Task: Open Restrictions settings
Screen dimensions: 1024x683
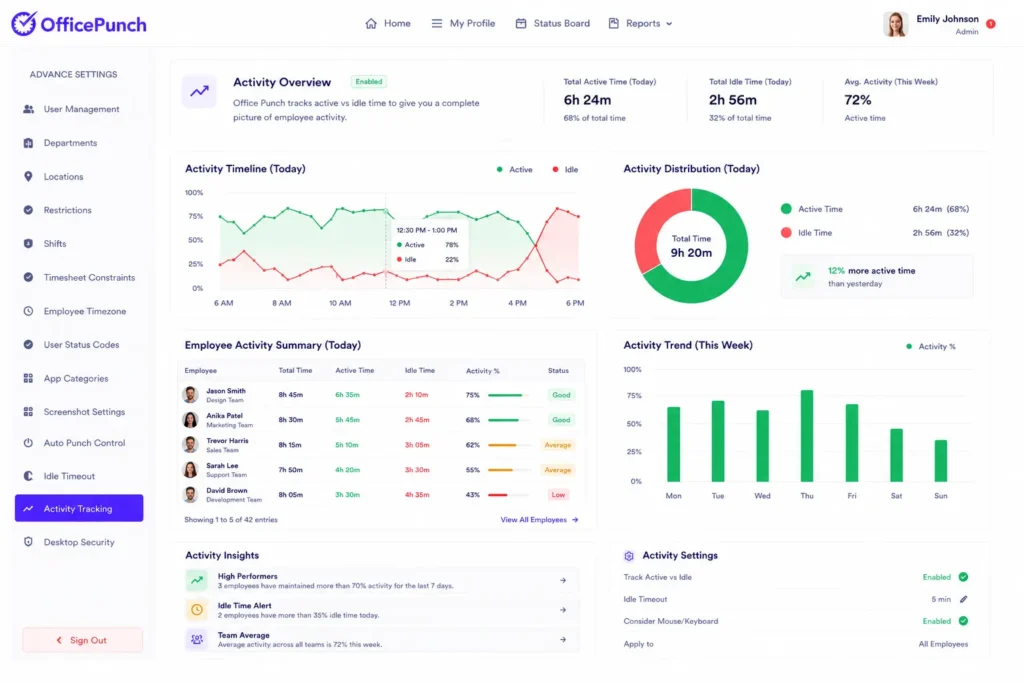Action: (79, 210)
